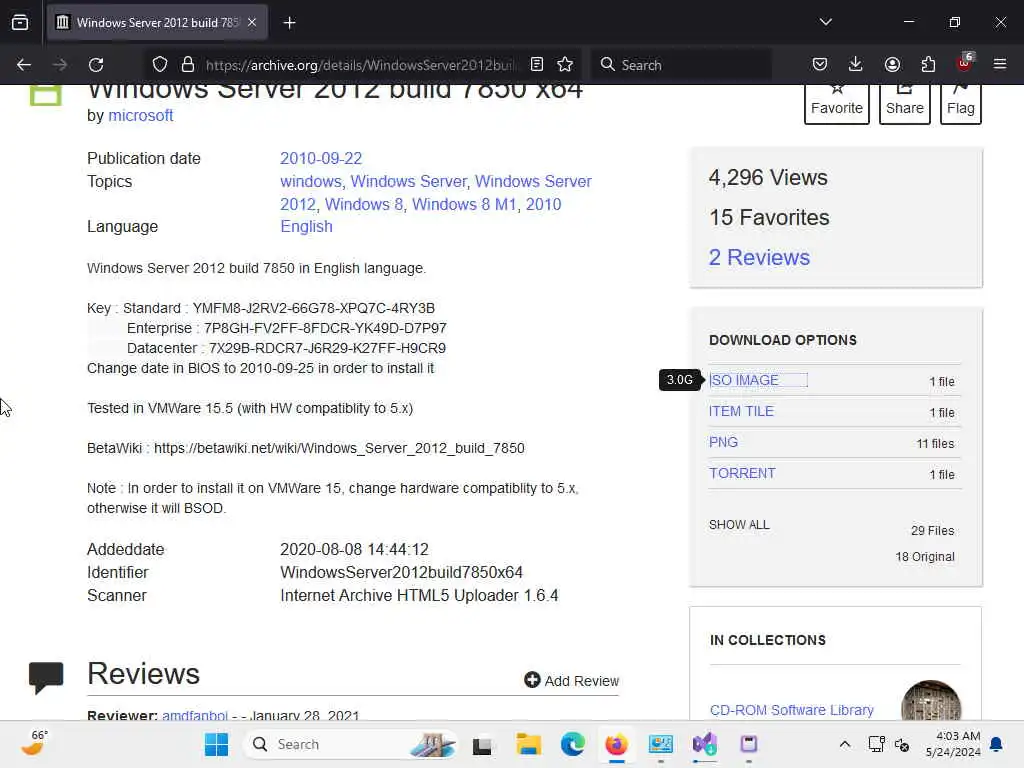This screenshot has width=1024, height=768.
Task: Open Microsoft Edge from the taskbar
Action: point(572,744)
